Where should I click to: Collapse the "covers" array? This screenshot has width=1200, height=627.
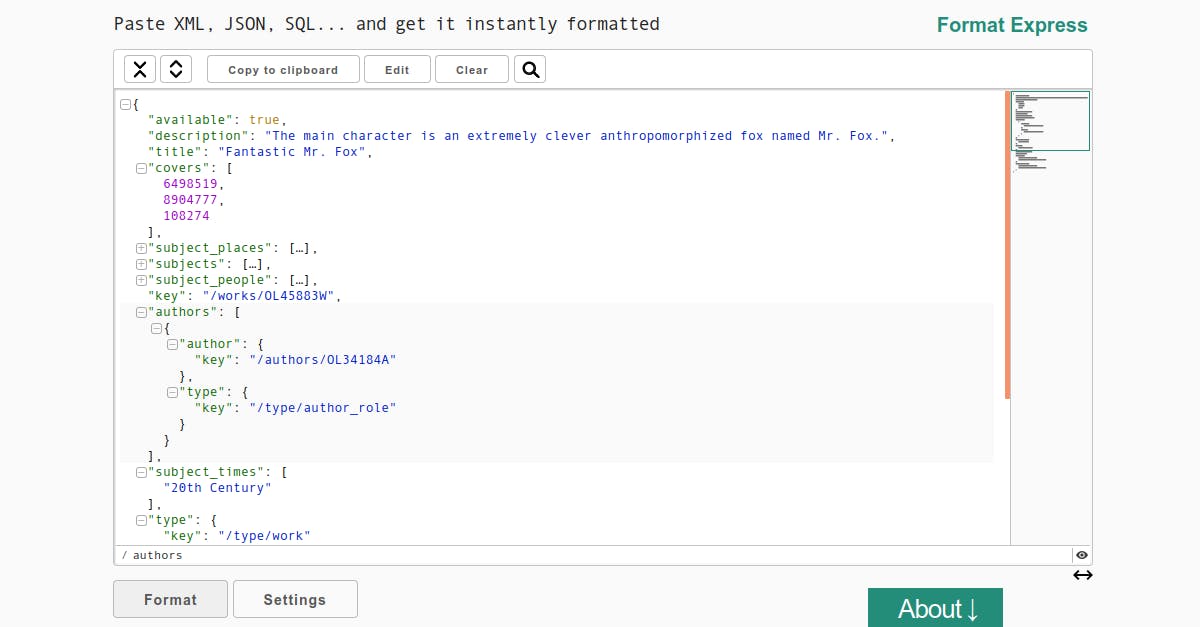(x=141, y=168)
